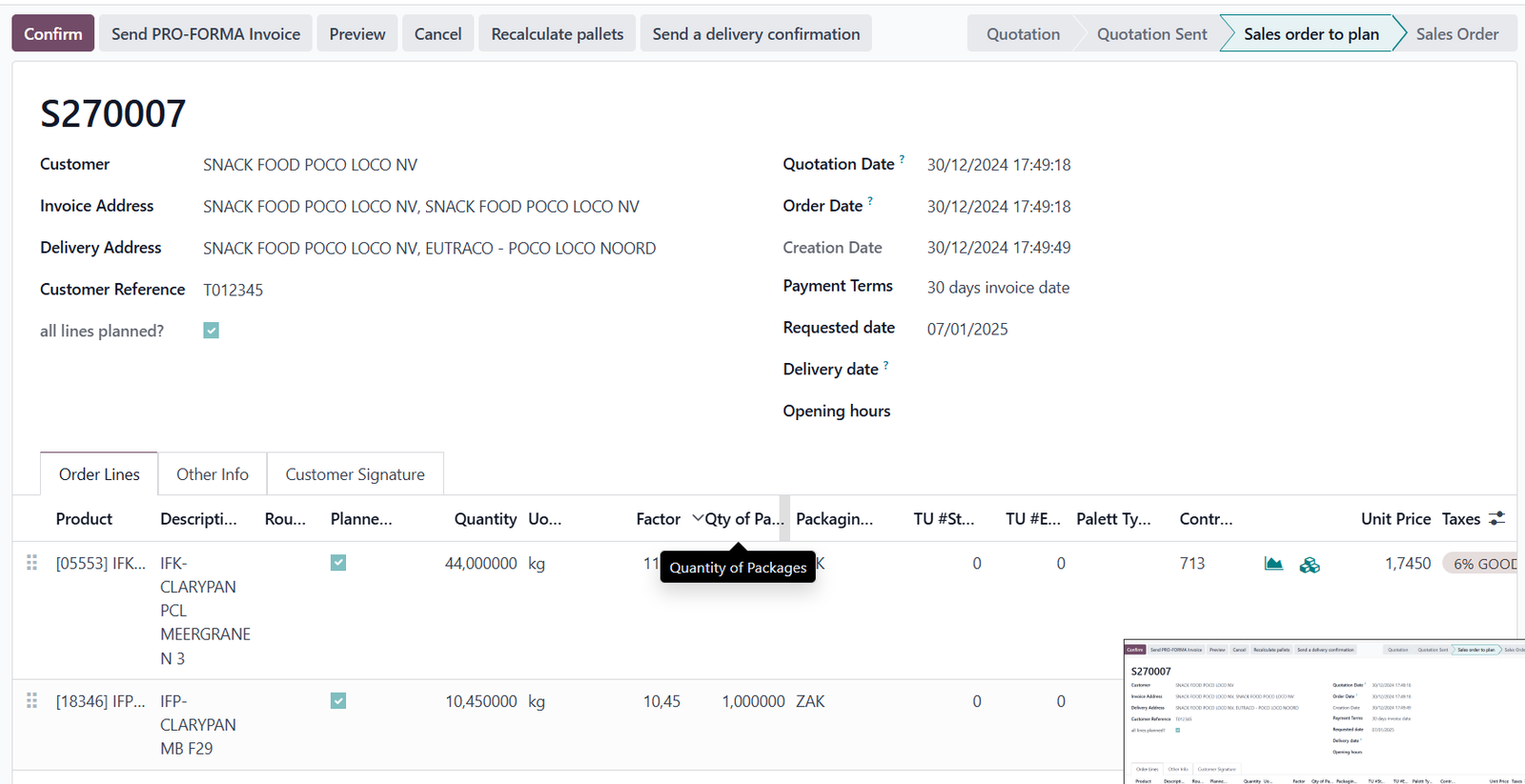Click the help mark beside Delivery date
Screen dimensions: 1525x784
[885, 365]
